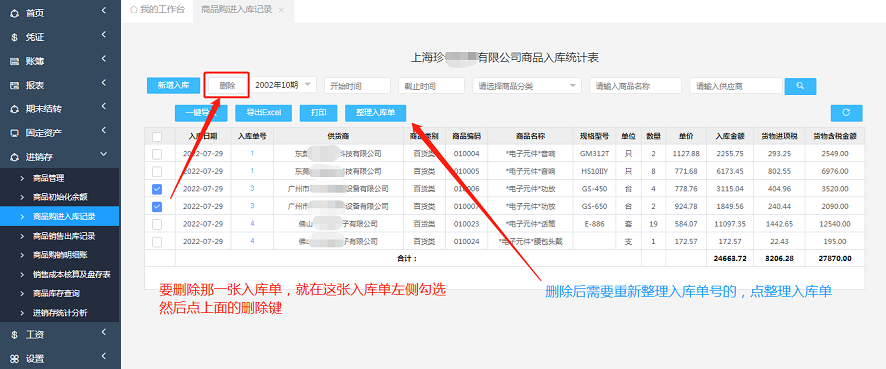This screenshot has height=369, width=886.
Task: Click the 打印 button
Action: pos(319,113)
